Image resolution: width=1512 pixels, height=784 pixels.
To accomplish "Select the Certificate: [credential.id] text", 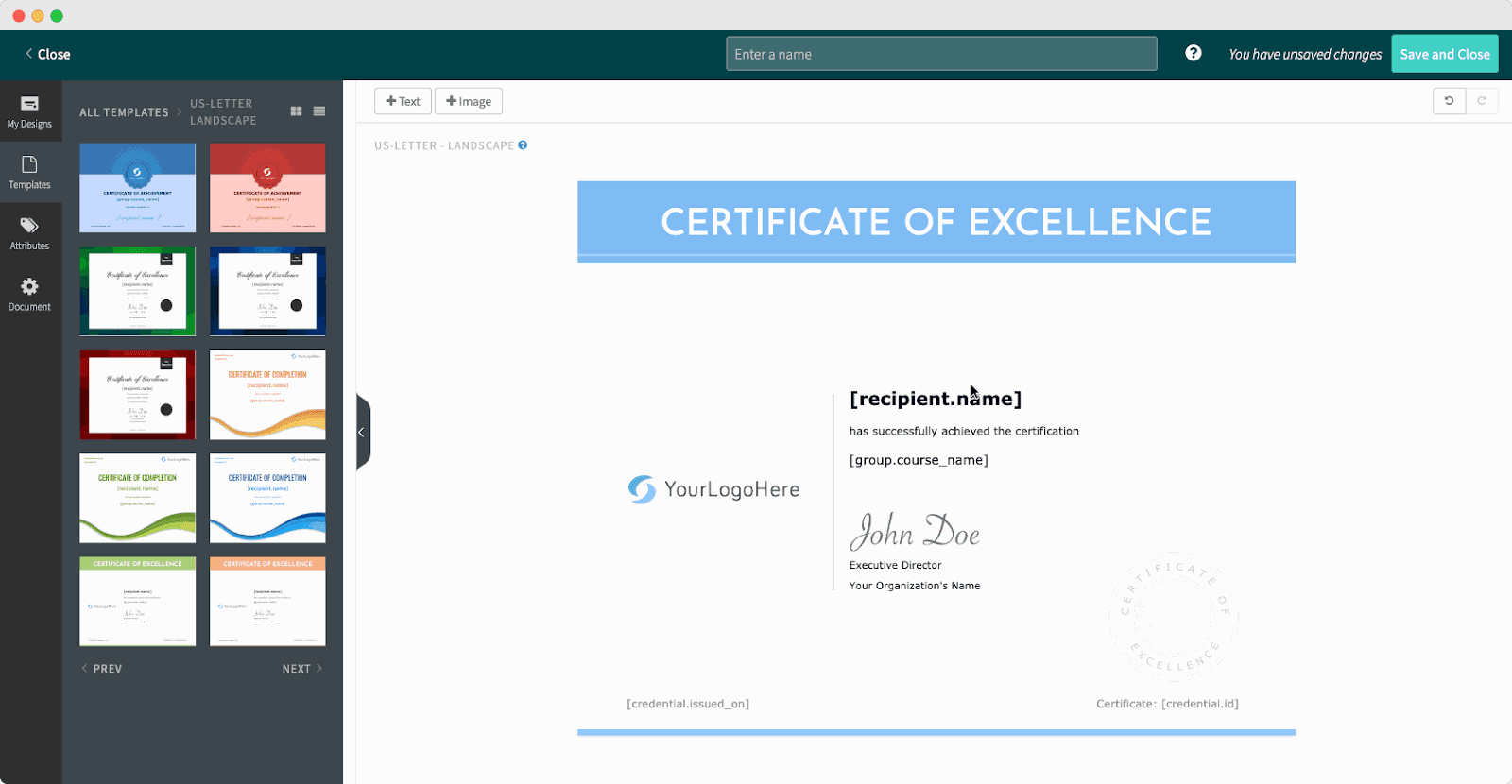I will 1167,704.
